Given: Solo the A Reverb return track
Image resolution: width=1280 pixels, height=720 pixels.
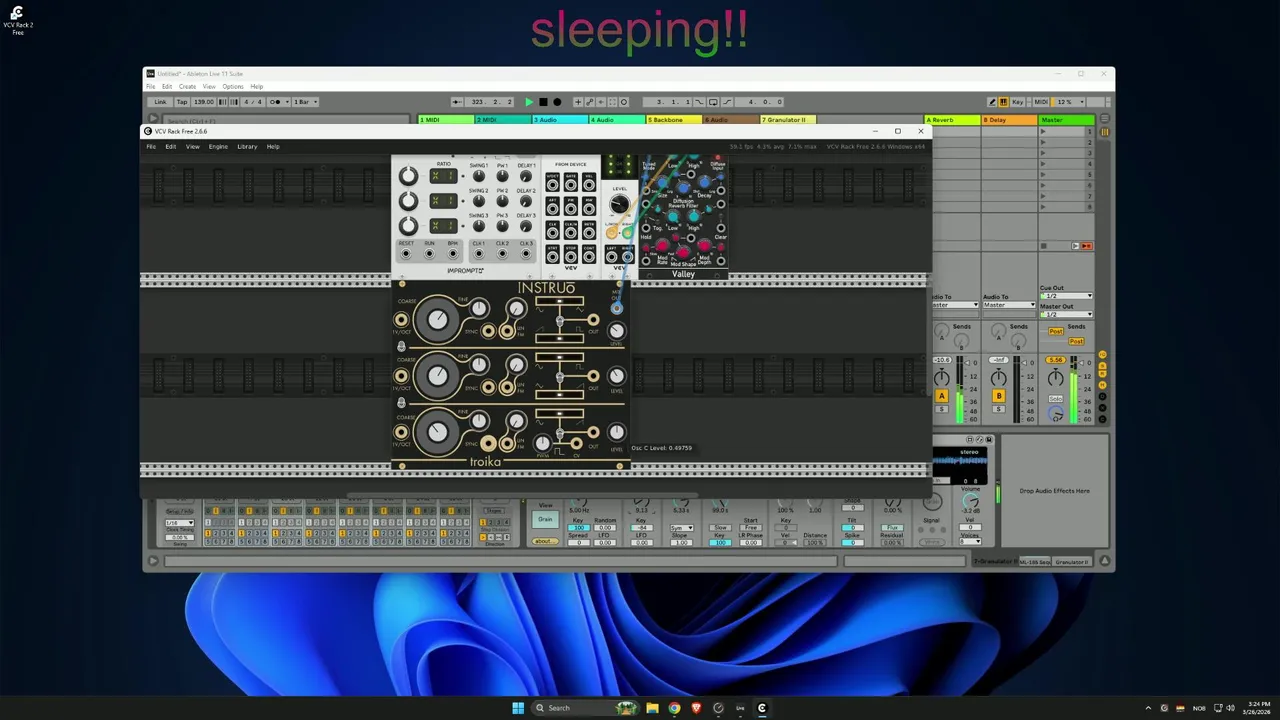Looking at the screenshot, I should [x=941, y=410].
